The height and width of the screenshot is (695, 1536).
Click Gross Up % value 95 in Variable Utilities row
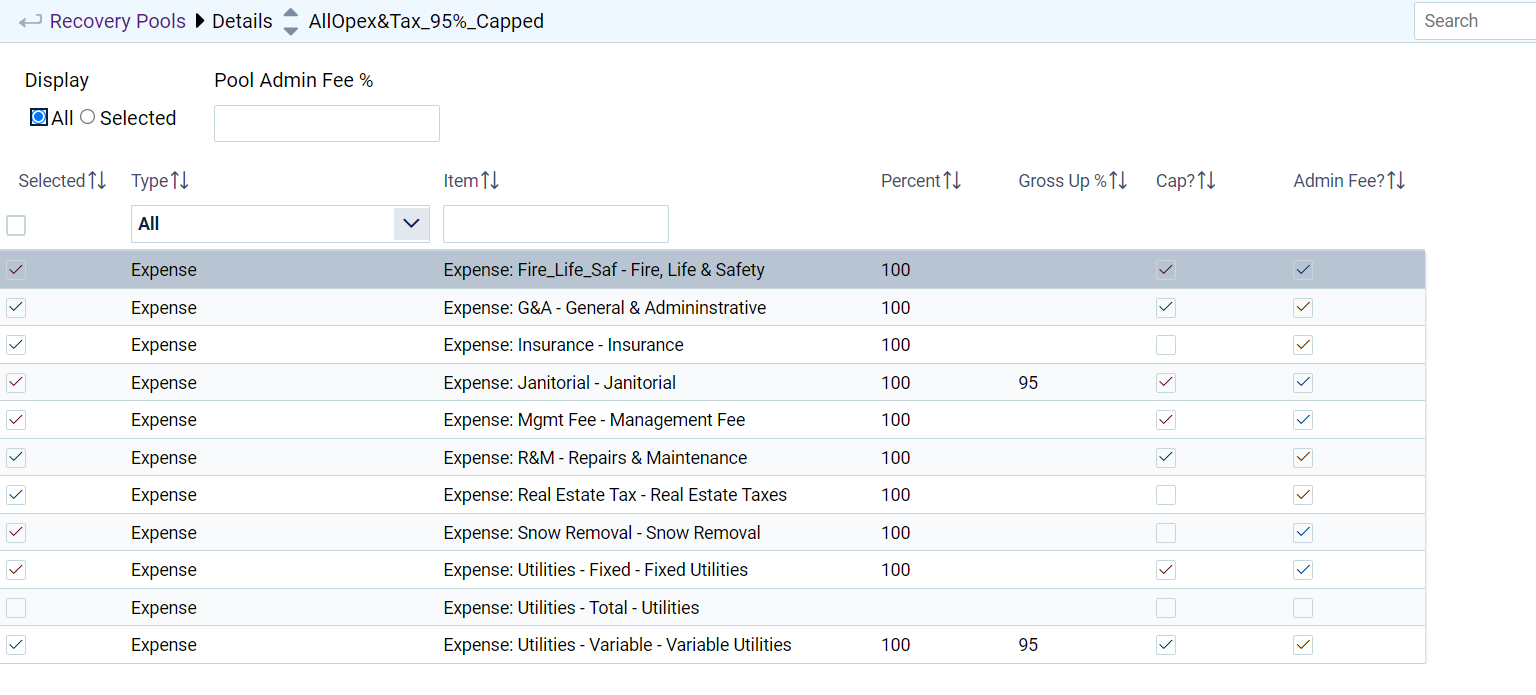click(1028, 645)
